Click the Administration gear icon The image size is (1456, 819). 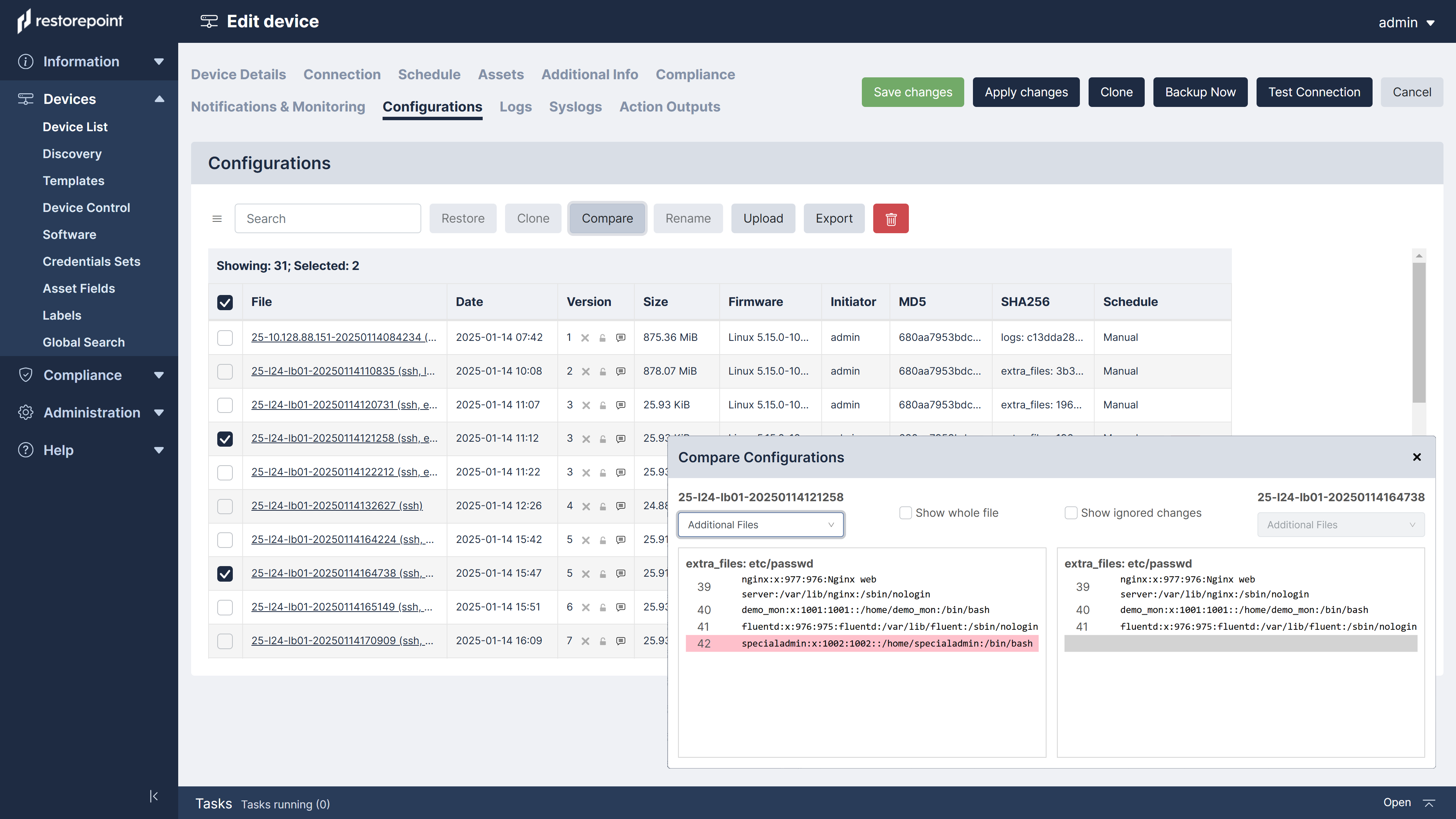[25, 412]
